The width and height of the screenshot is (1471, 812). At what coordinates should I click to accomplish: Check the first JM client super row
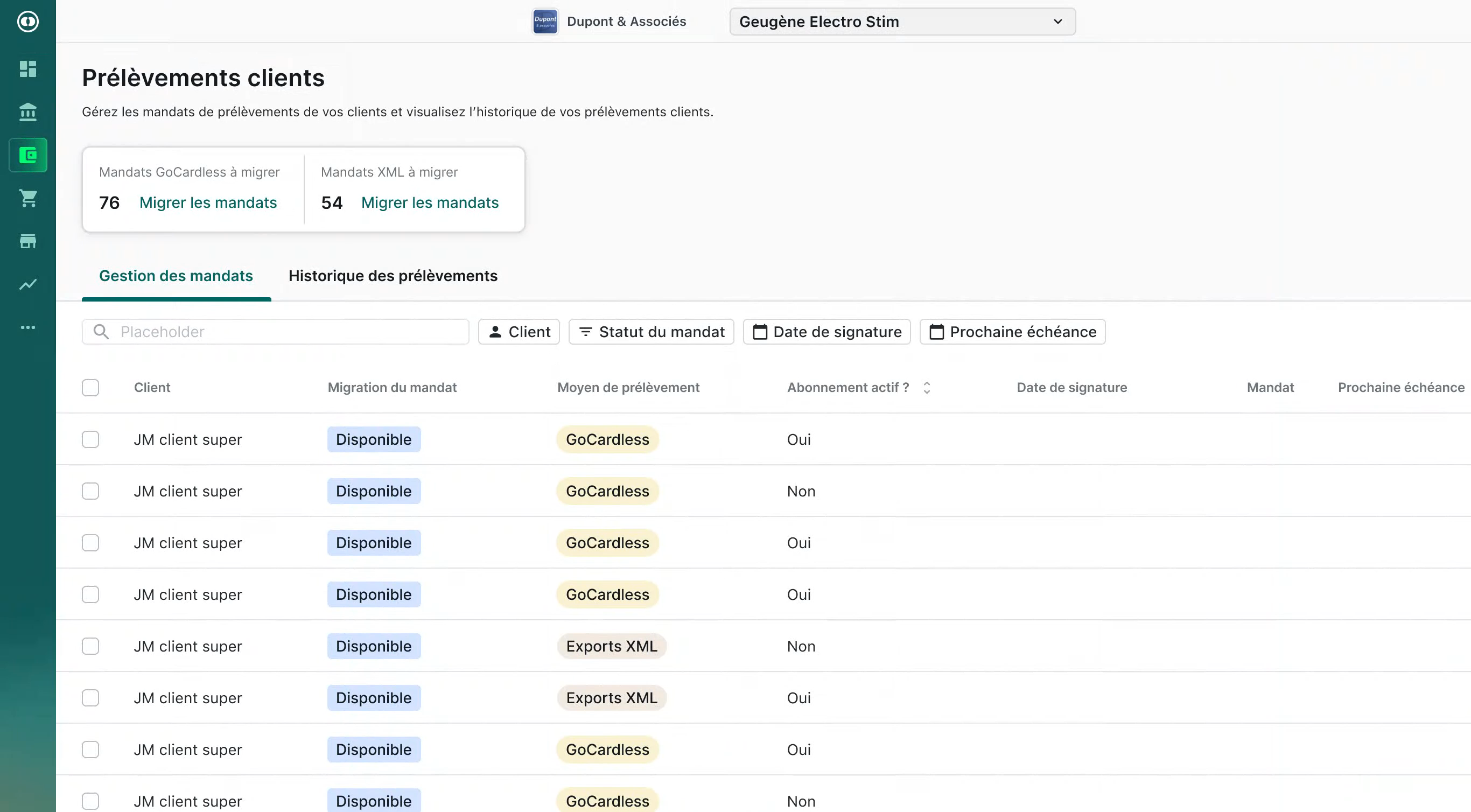pos(90,440)
